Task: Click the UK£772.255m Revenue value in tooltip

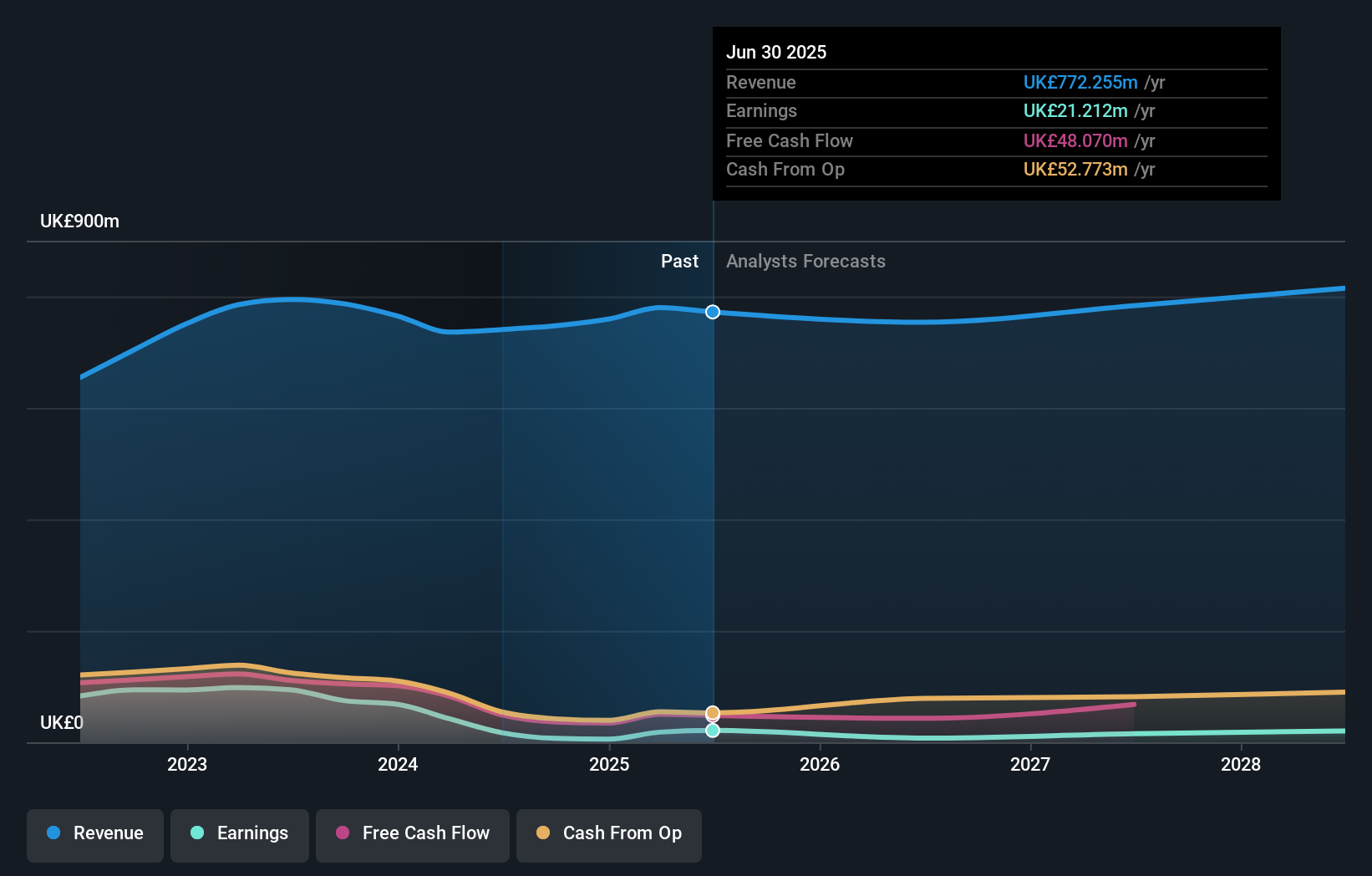Action: click(x=1080, y=82)
